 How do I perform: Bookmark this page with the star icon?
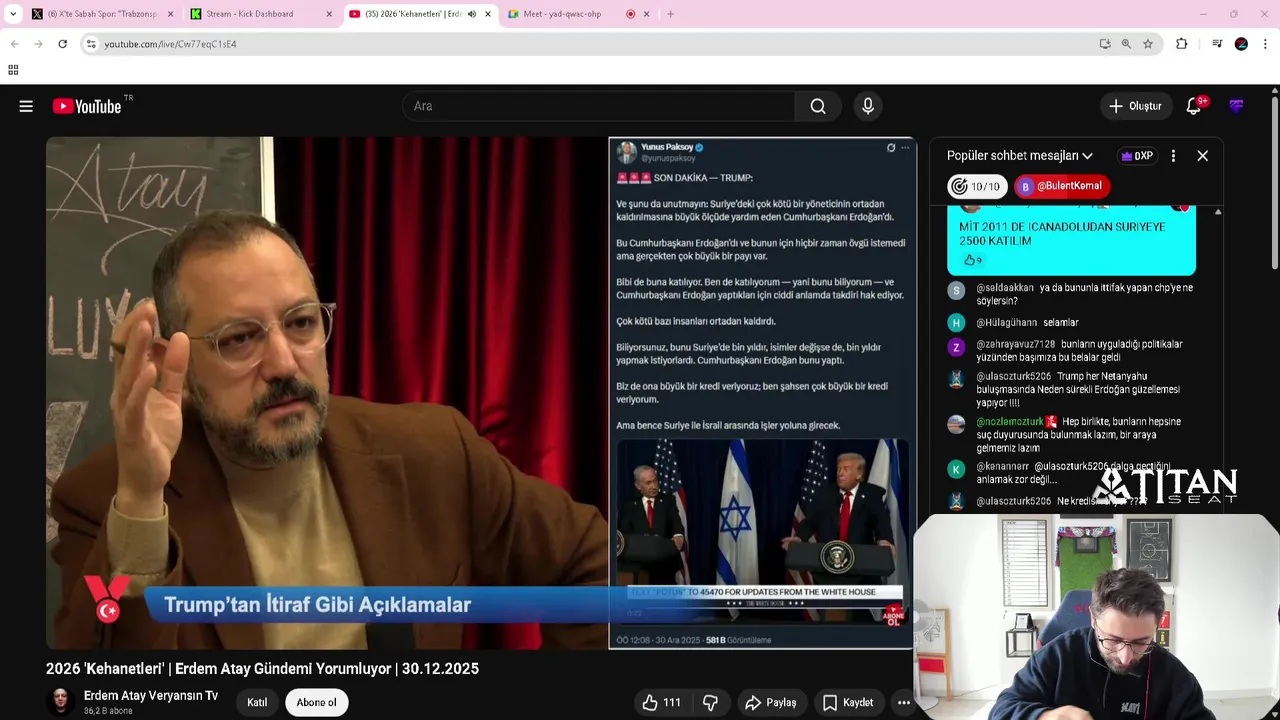click(x=1148, y=44)
